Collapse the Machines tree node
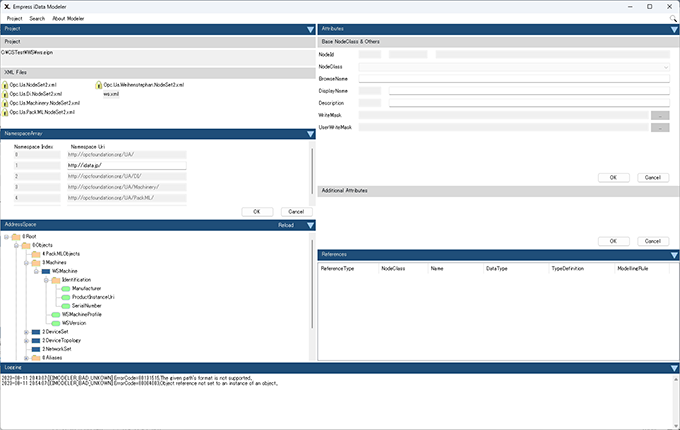 pyautogui.click(x=26, y=263)
